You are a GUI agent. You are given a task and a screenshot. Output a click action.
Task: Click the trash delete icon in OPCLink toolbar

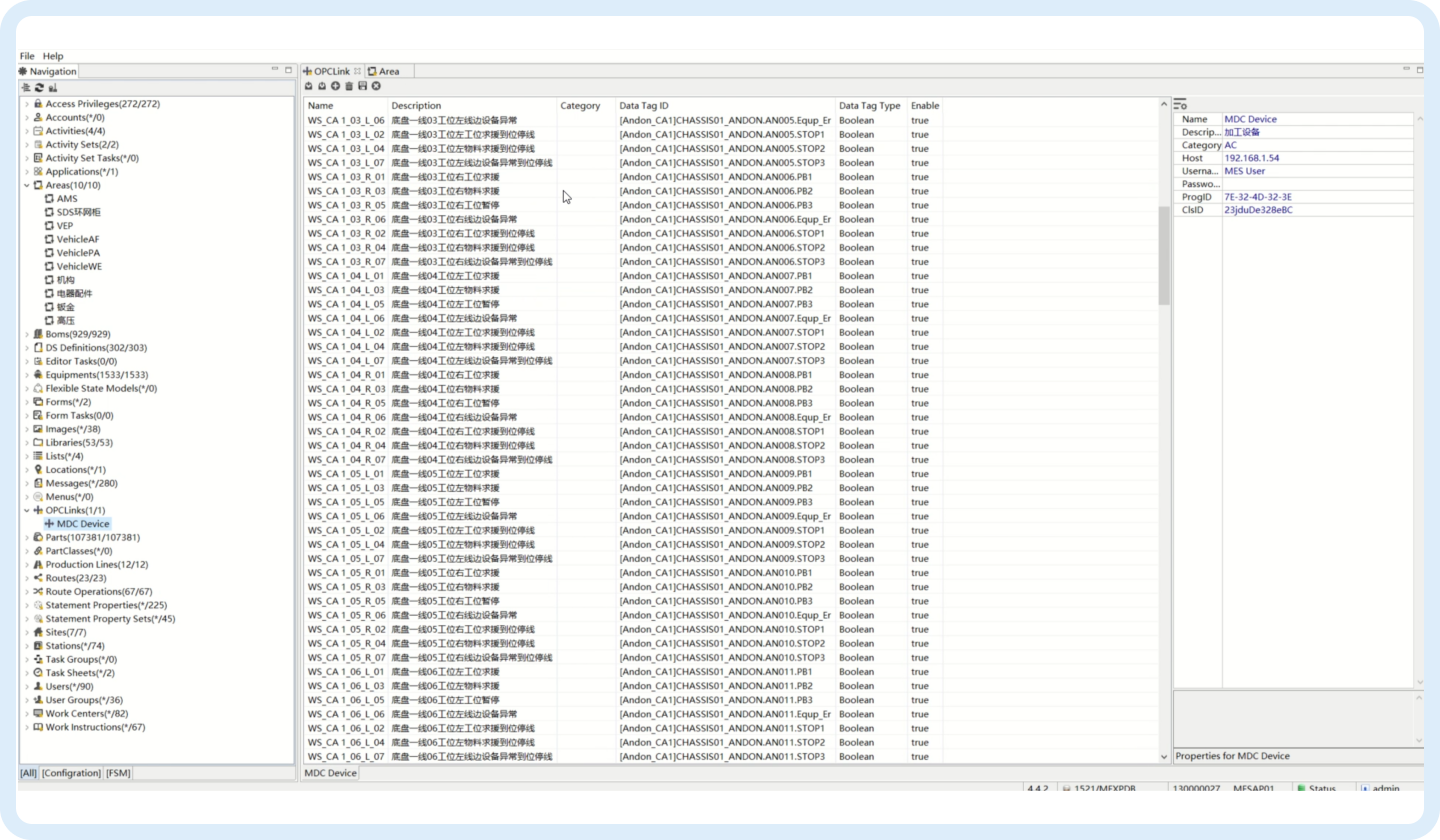coord(349,86)
